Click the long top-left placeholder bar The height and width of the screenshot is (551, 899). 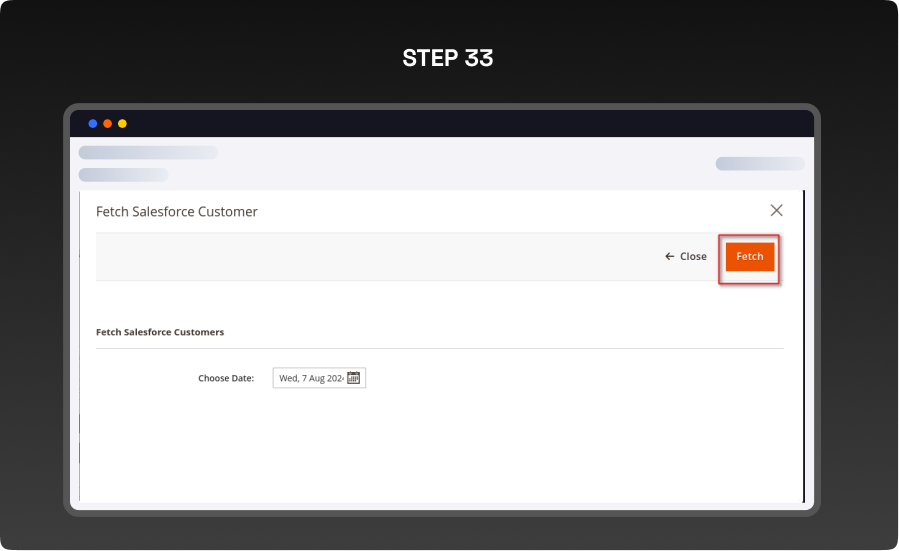click(148, 153)
